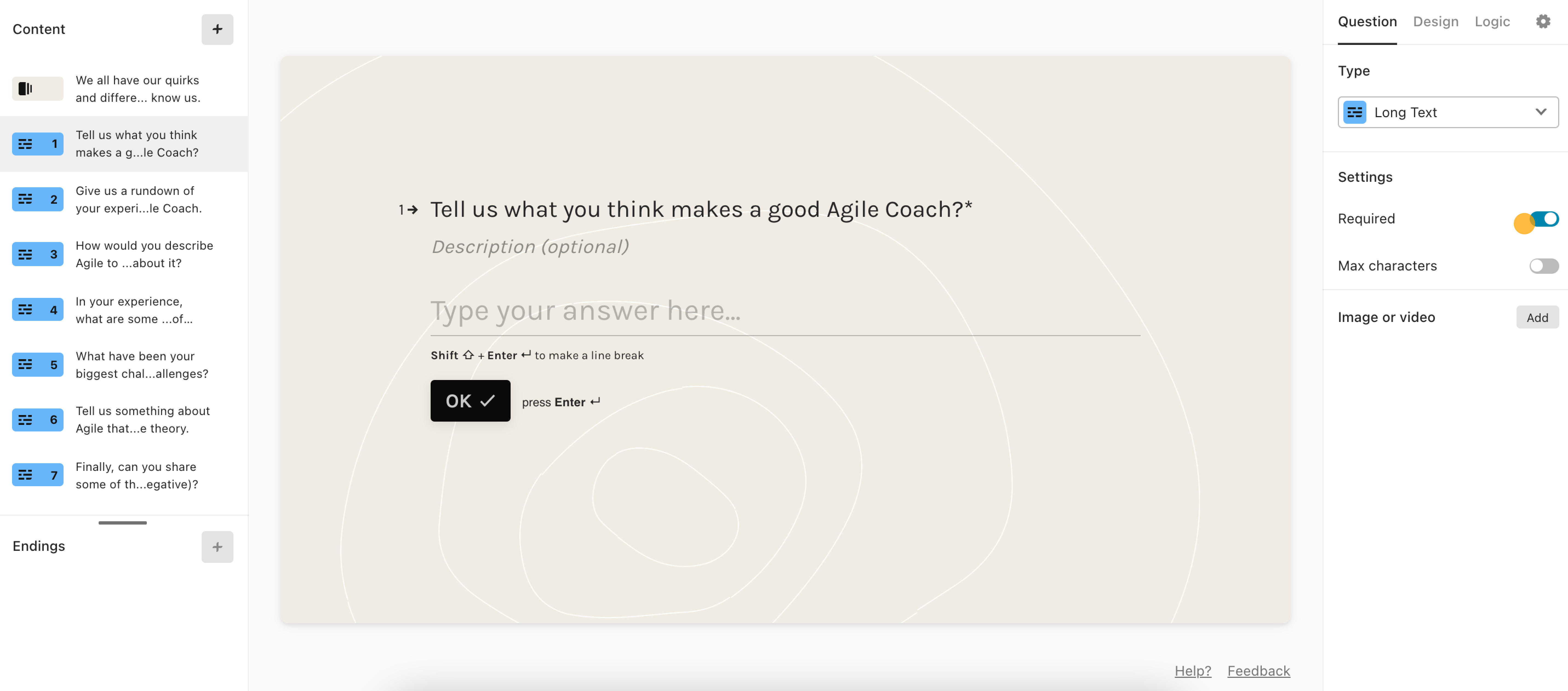Image resolution: width=1568 pixels, height=691 pixels.
Task: Select question 2 long text icon
Action: click(38, 200)
